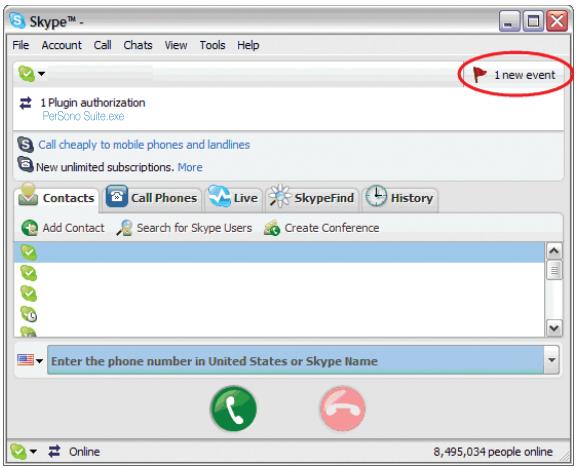Open the File menu
Image resolution: width=576 pixels, height=468 pixels.
tap(21, 45)
